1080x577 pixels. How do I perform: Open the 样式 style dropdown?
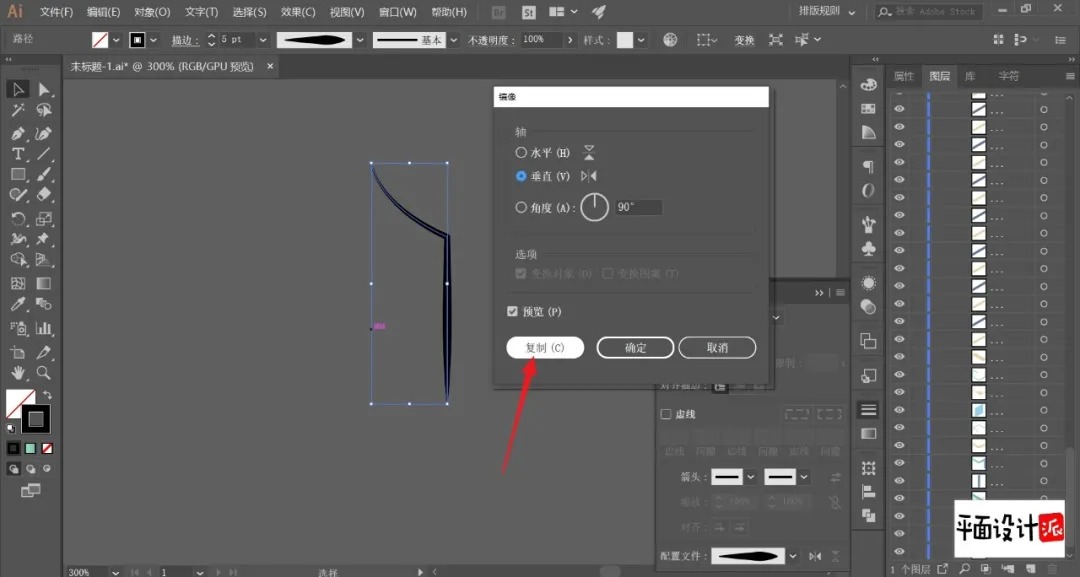click(641, 40)
